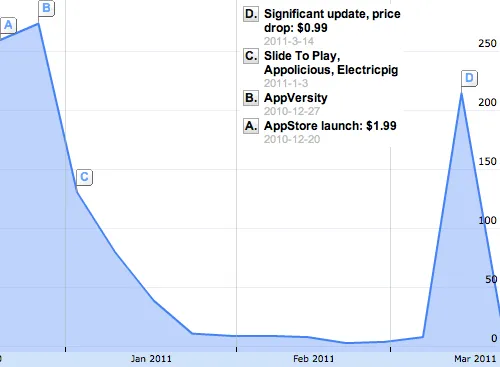Click the 'D.' letter box in annotations list
Screen dimensions: 500x367
[251, 14]
